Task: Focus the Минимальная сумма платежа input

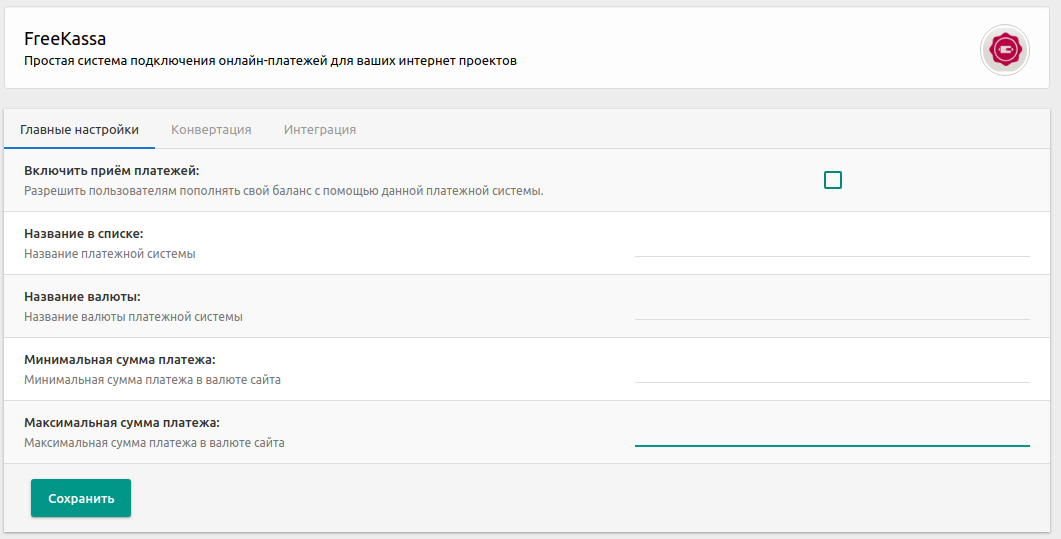Action: 832,370
